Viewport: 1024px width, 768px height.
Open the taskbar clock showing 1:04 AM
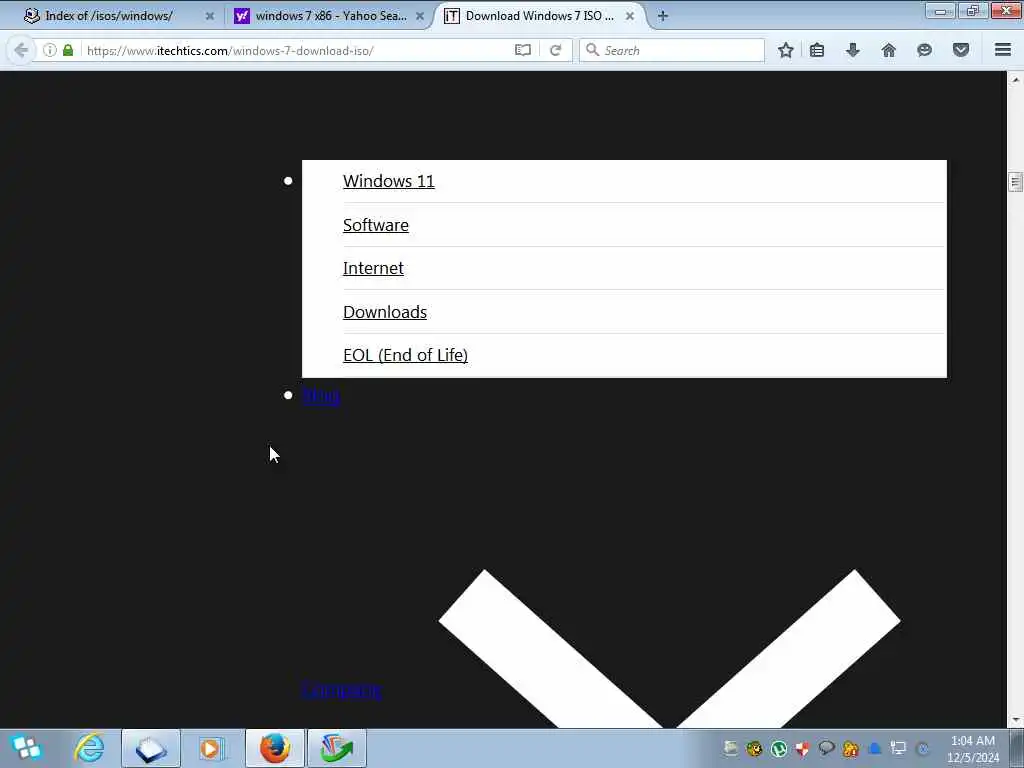(973, 748)
